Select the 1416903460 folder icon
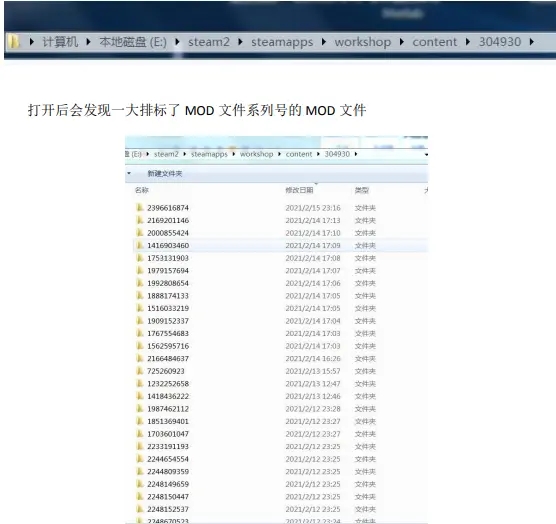This screenshot has width=556, height=524. (x=140, y=245)
